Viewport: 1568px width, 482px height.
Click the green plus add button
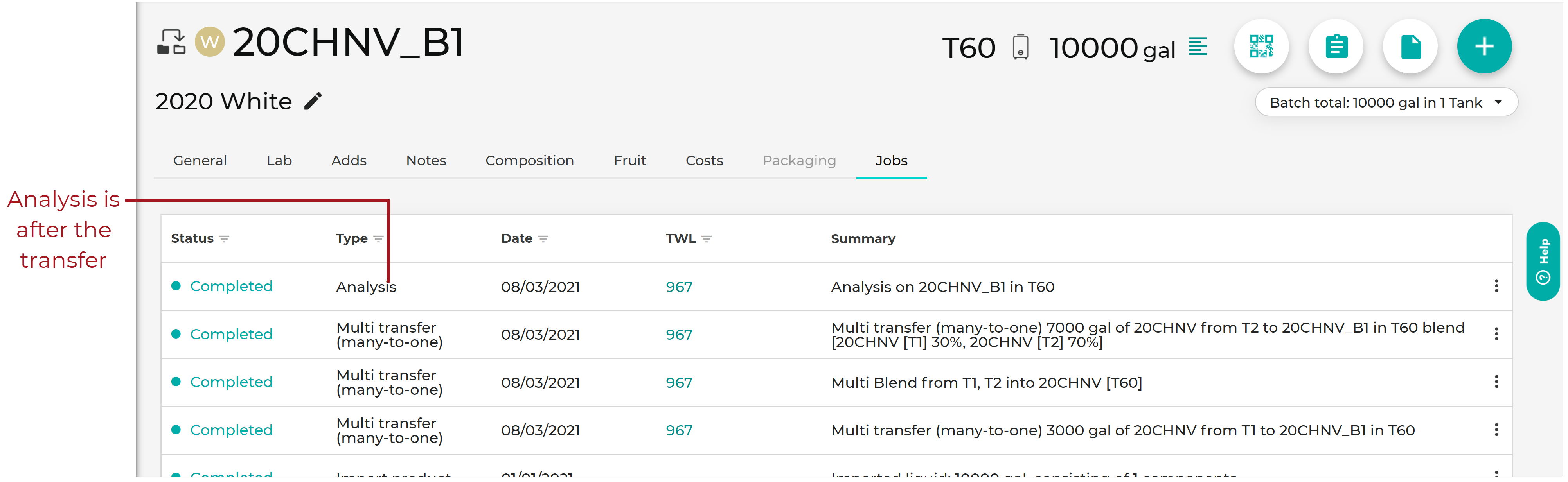[1484, 46]
